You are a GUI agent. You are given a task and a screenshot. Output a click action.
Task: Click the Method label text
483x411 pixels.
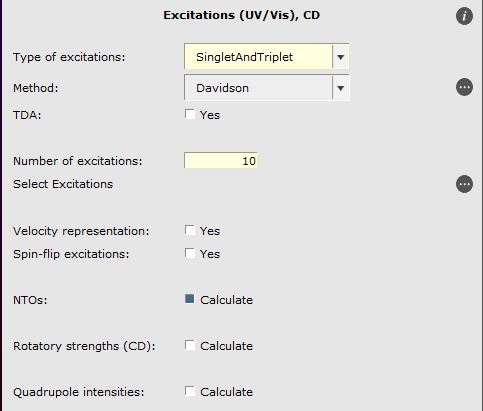[36, 88]
